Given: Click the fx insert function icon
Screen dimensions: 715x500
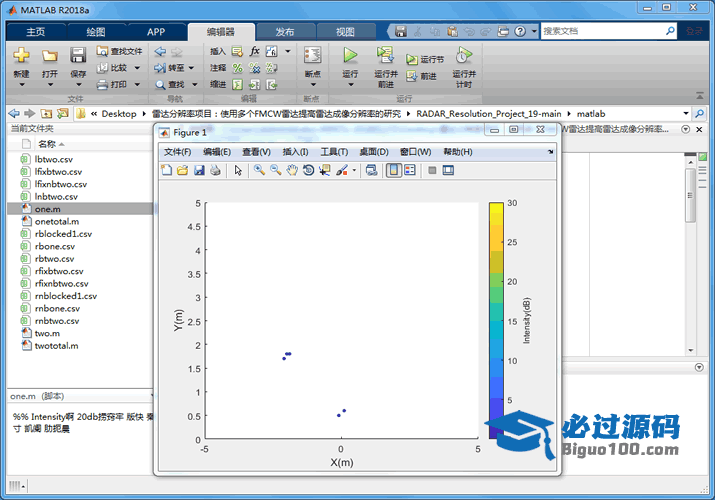Looking at the screenshot, I should click(x=254, y=51).
